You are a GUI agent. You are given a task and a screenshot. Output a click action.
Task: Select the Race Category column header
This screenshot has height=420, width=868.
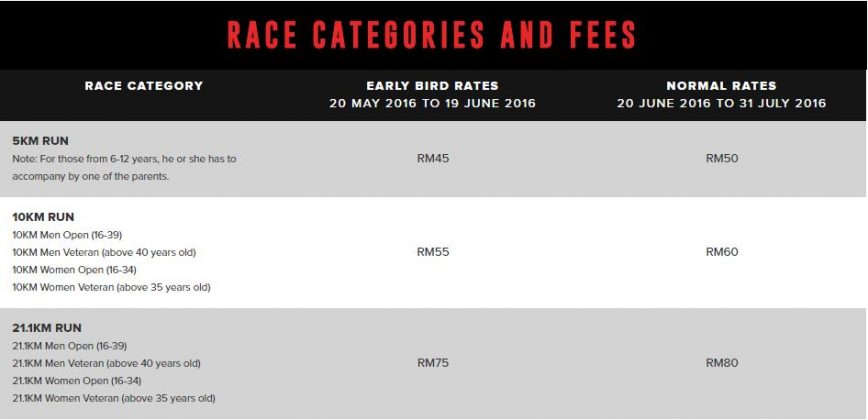(144, 86)
